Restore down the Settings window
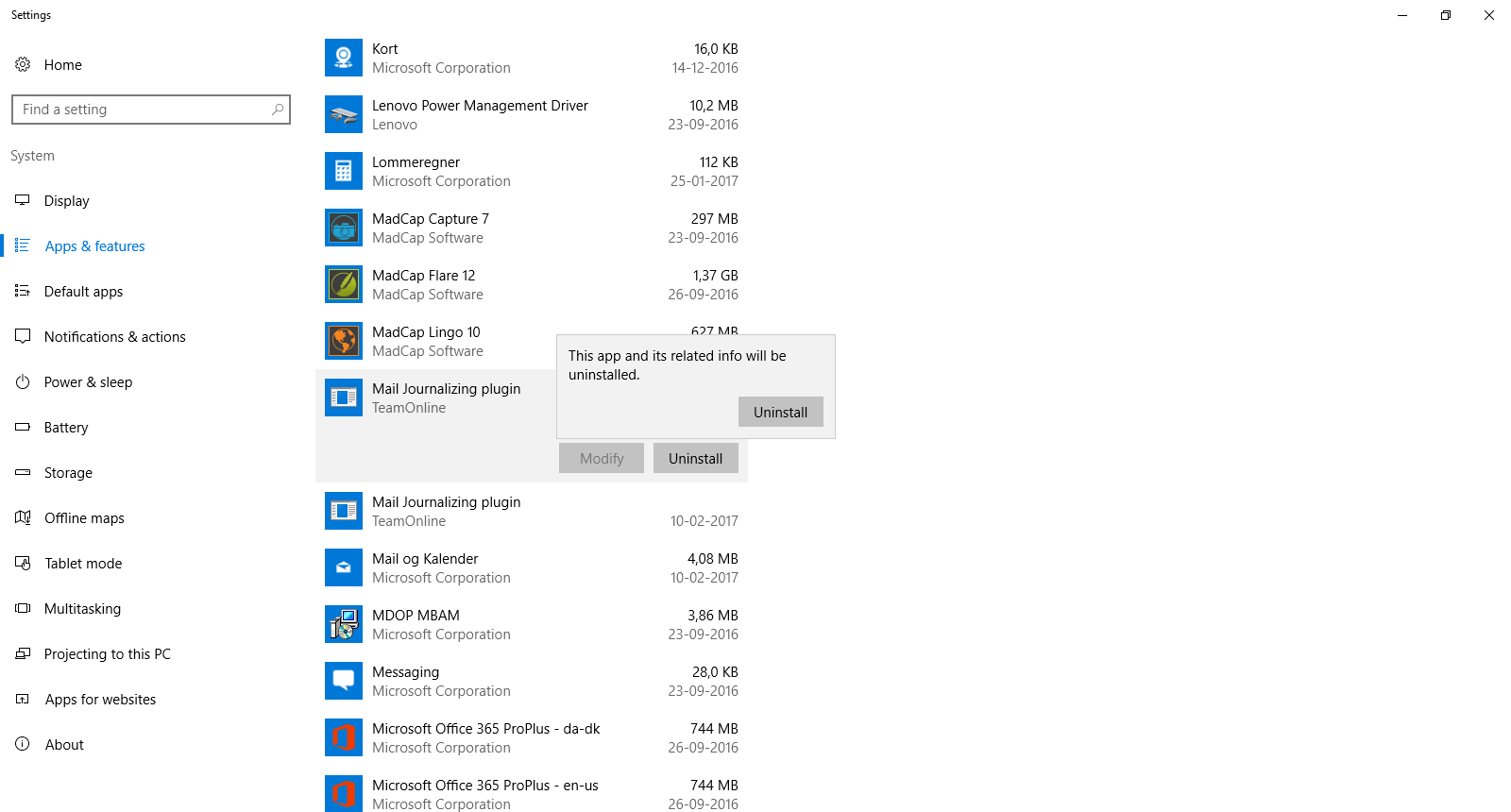This screenshot has height=812, width=1511. (x=1446, y=15)
